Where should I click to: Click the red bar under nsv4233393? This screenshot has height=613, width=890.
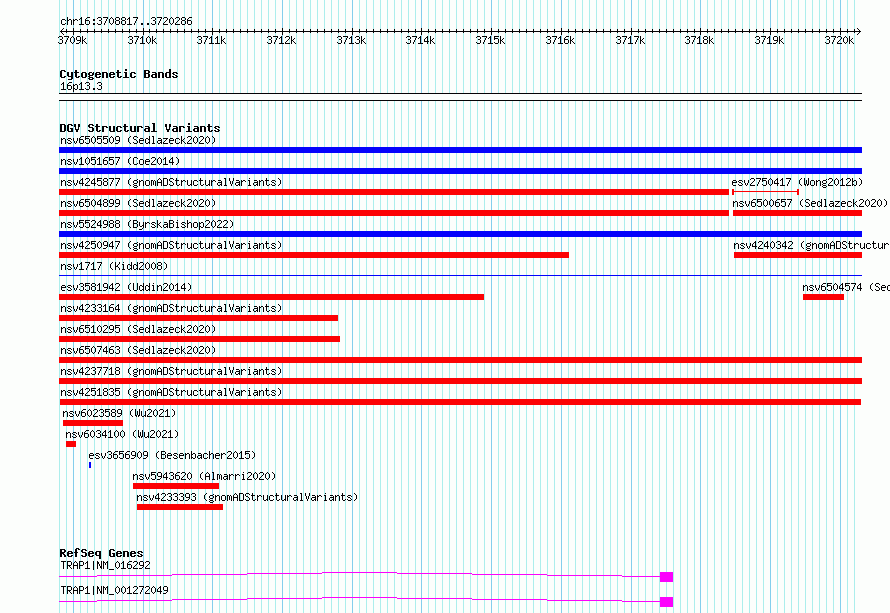tap(180, 507)
